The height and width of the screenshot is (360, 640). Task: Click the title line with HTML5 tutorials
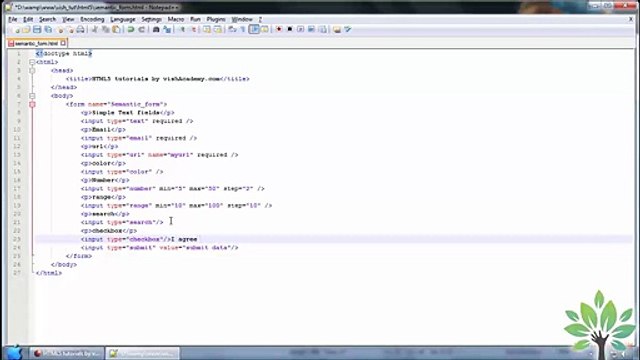click(x=158, y=79)
